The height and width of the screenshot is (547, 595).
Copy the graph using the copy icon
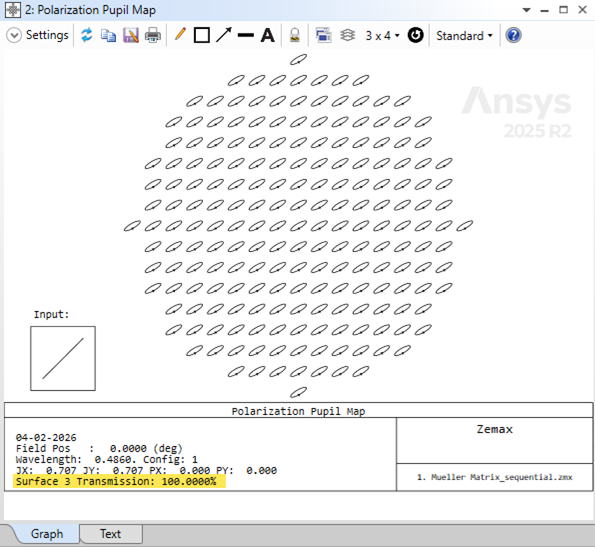(x=109, y=35)
